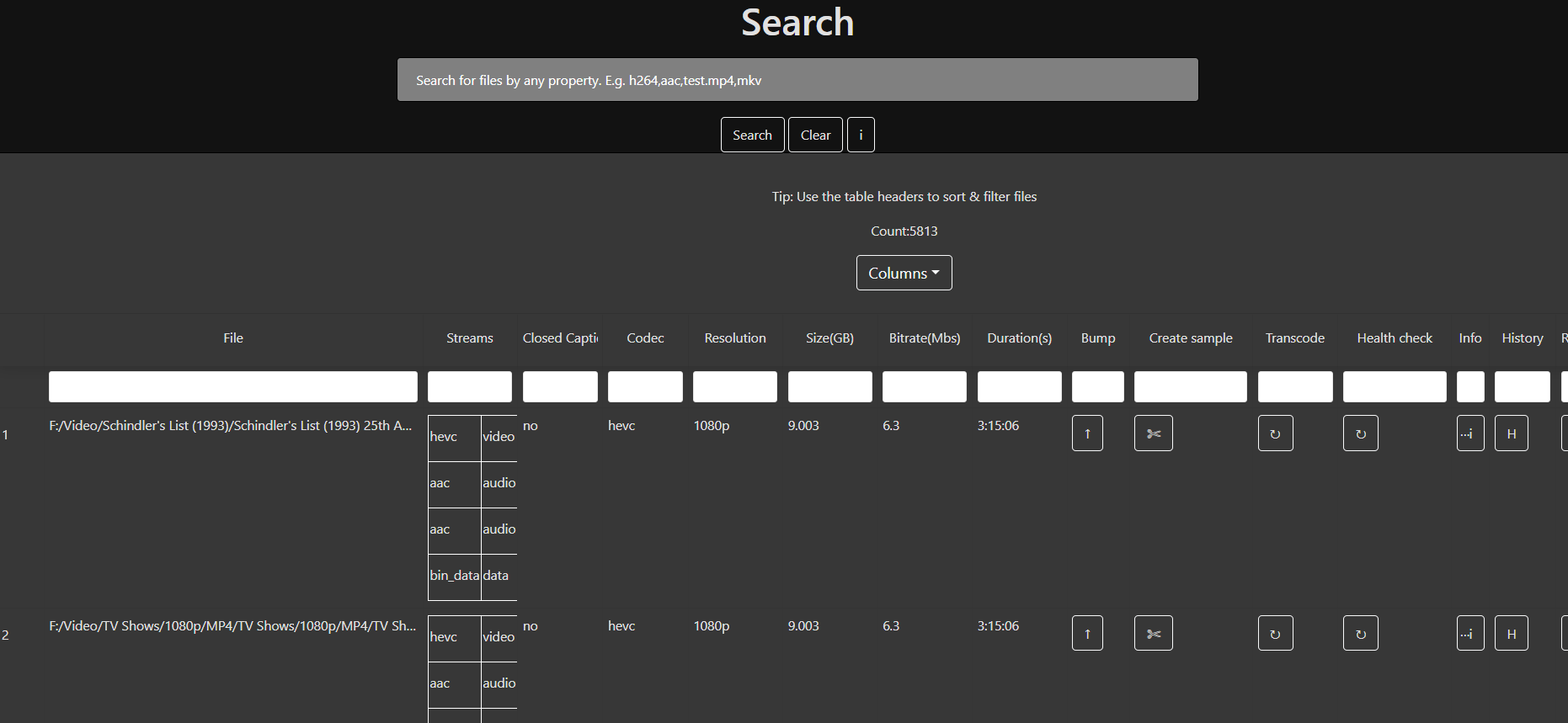Focus the Create sample filter box
1568x723 pixels.
1191,386
